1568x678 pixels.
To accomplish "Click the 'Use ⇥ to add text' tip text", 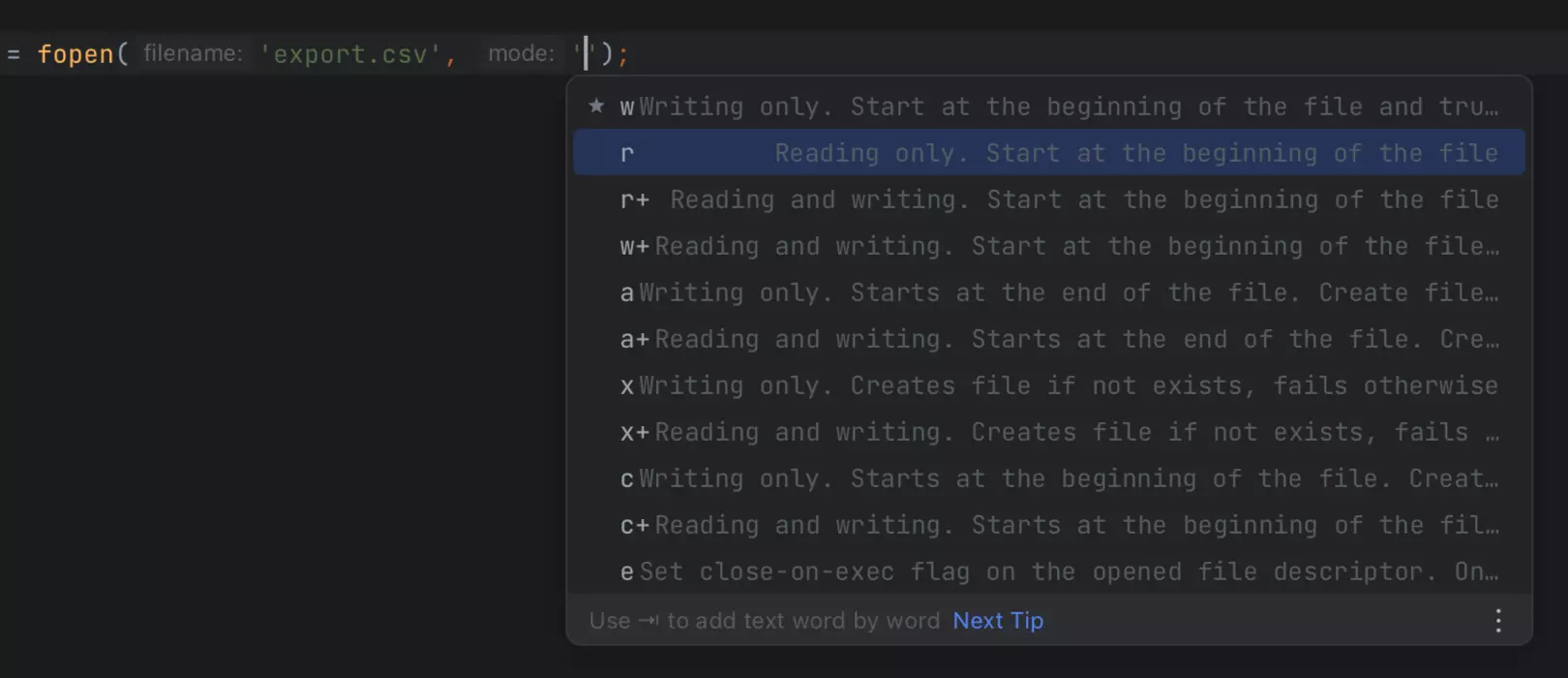I will [x=764, y=621].
